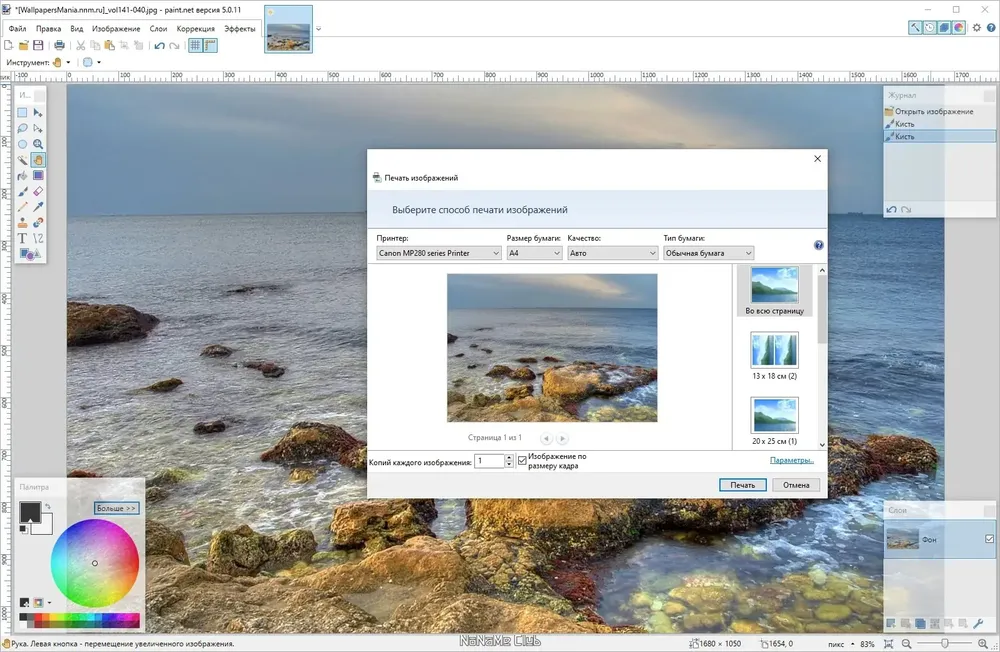This screenshot has height=652, width=1000.
Task: Open the Изображение menu
Action: [116, 29]
